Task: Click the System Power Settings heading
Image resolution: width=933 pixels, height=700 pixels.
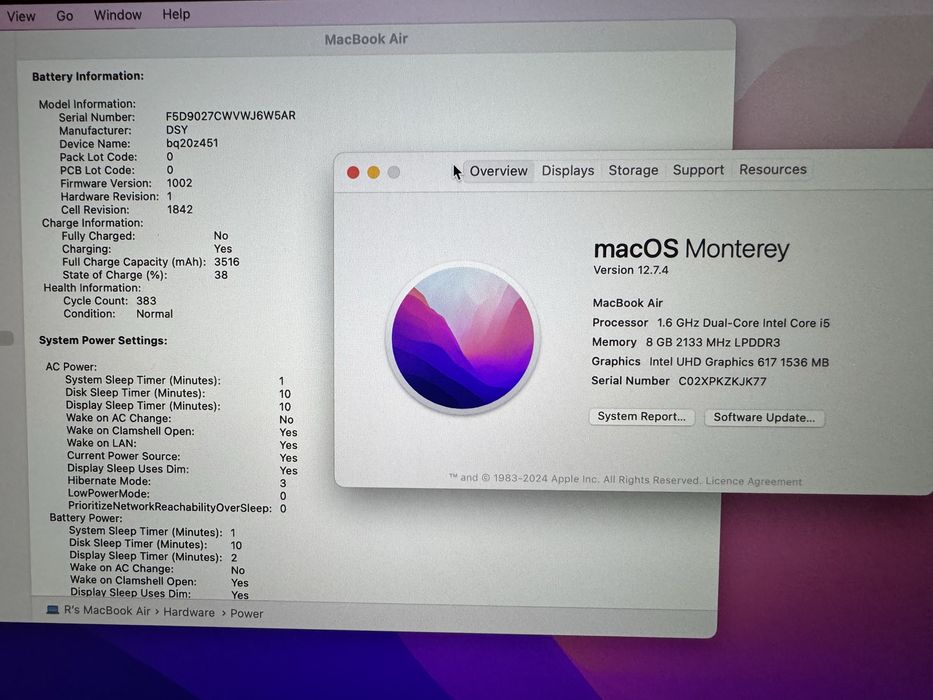Action: pyautogui.click(x=103, y=340)
